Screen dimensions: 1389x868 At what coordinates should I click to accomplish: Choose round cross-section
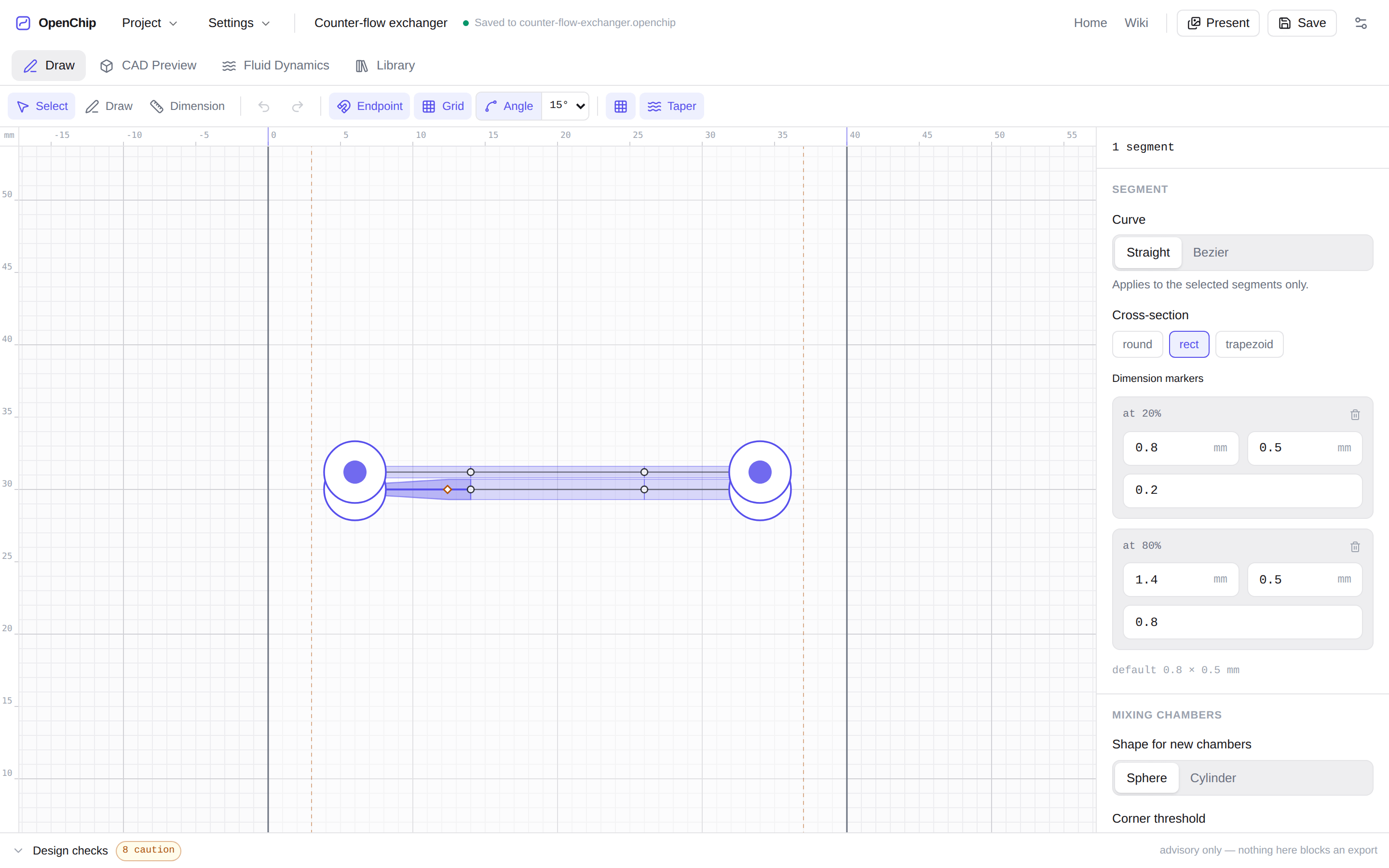[1138, 344]
